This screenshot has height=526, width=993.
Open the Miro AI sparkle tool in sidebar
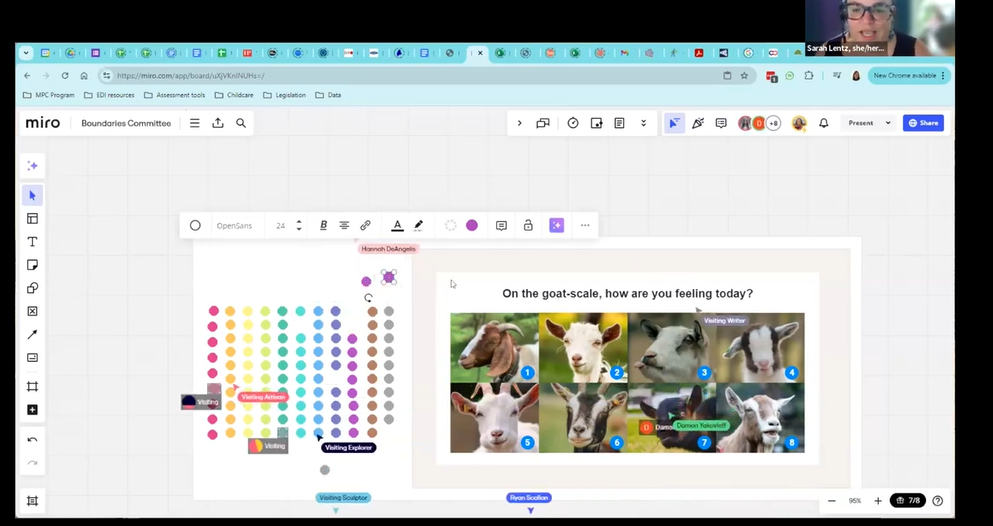tap(32, 166)
